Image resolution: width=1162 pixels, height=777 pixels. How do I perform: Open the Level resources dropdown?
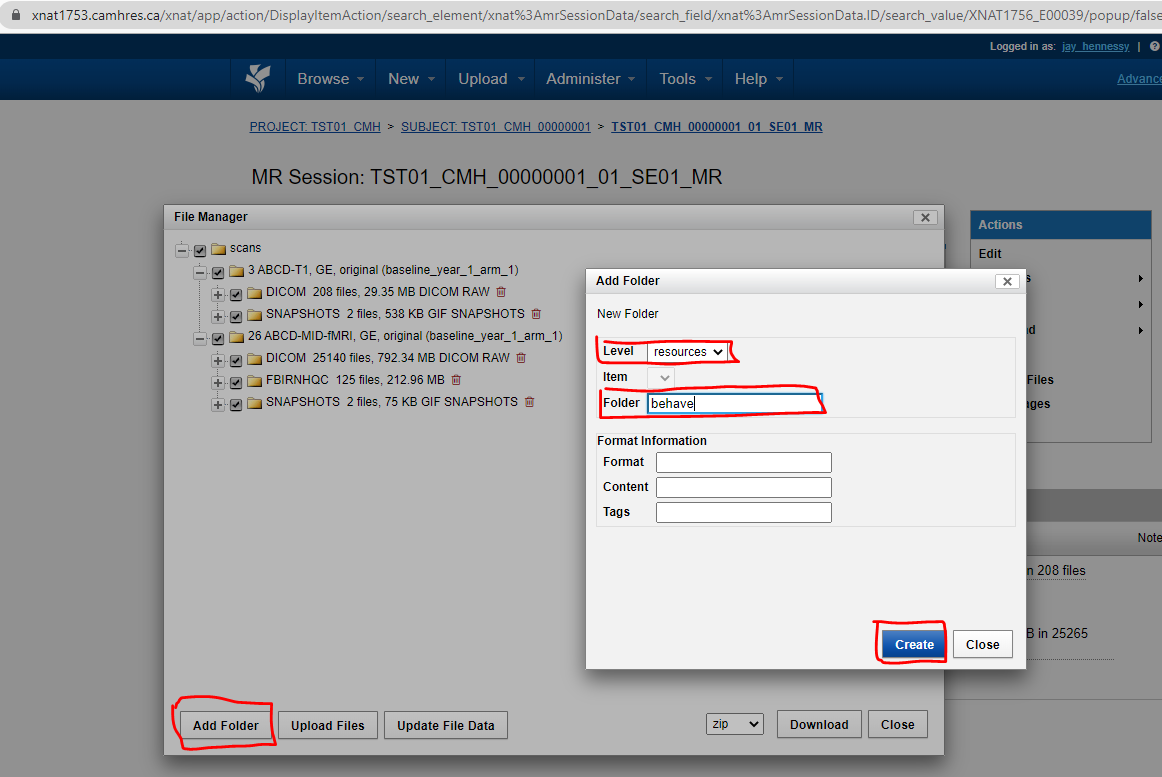687,352
